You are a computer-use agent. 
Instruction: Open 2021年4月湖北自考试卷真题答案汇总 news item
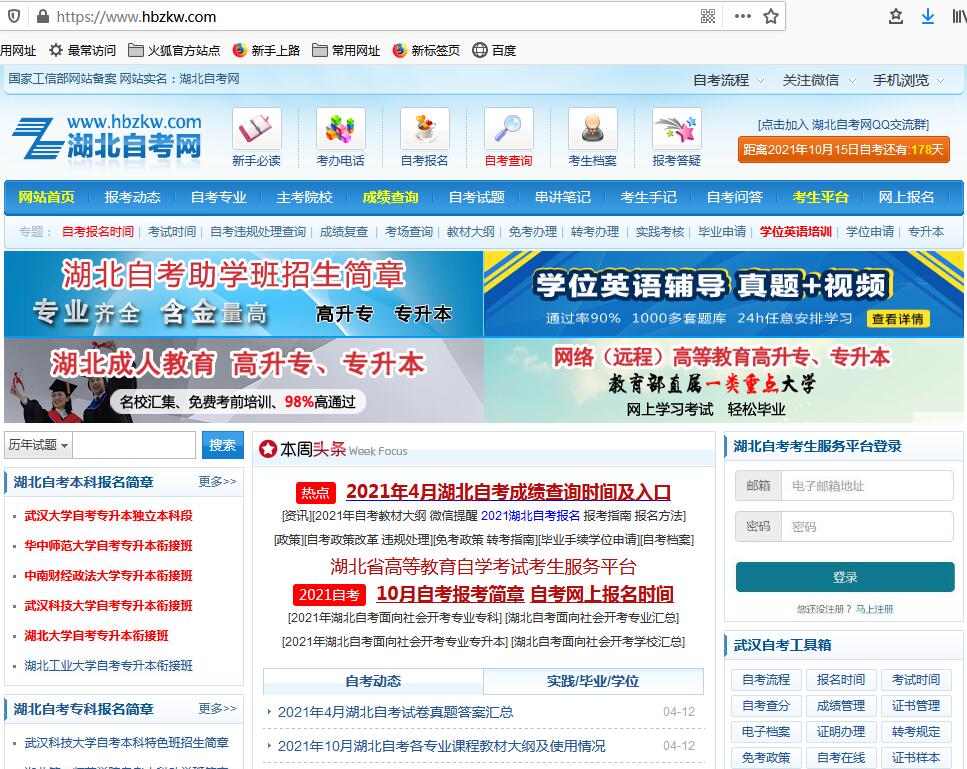(x=395, y=712)
